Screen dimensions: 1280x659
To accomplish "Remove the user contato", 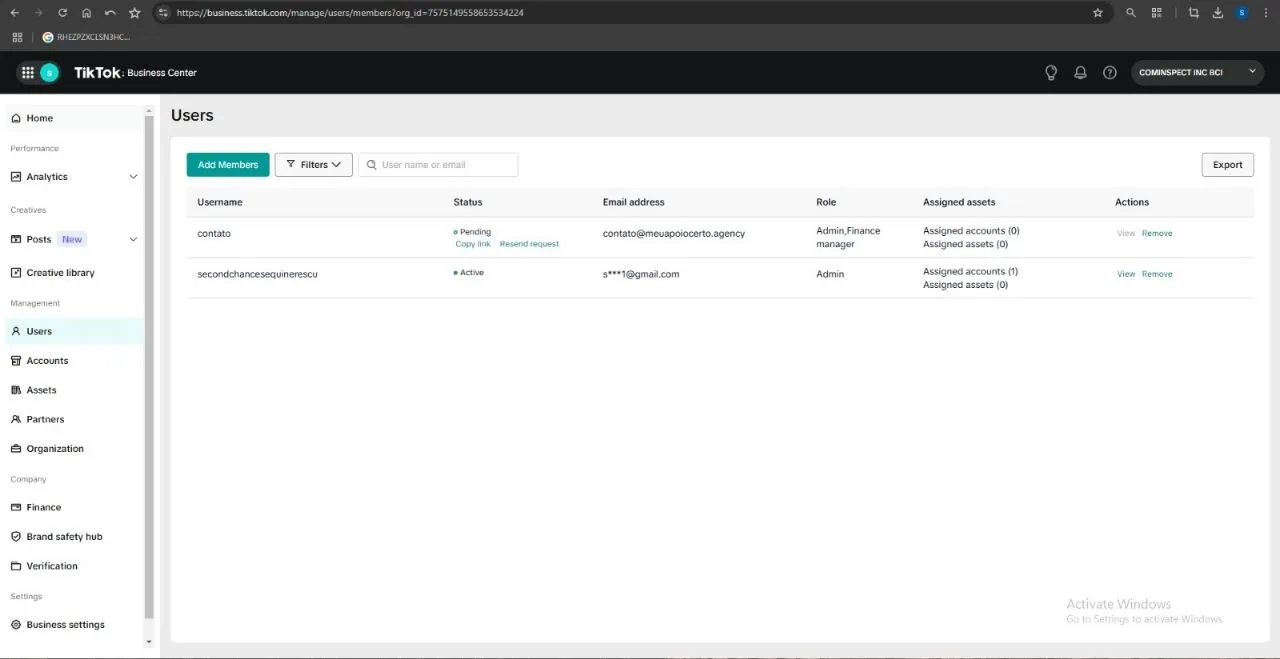I will click(1157, 233).
